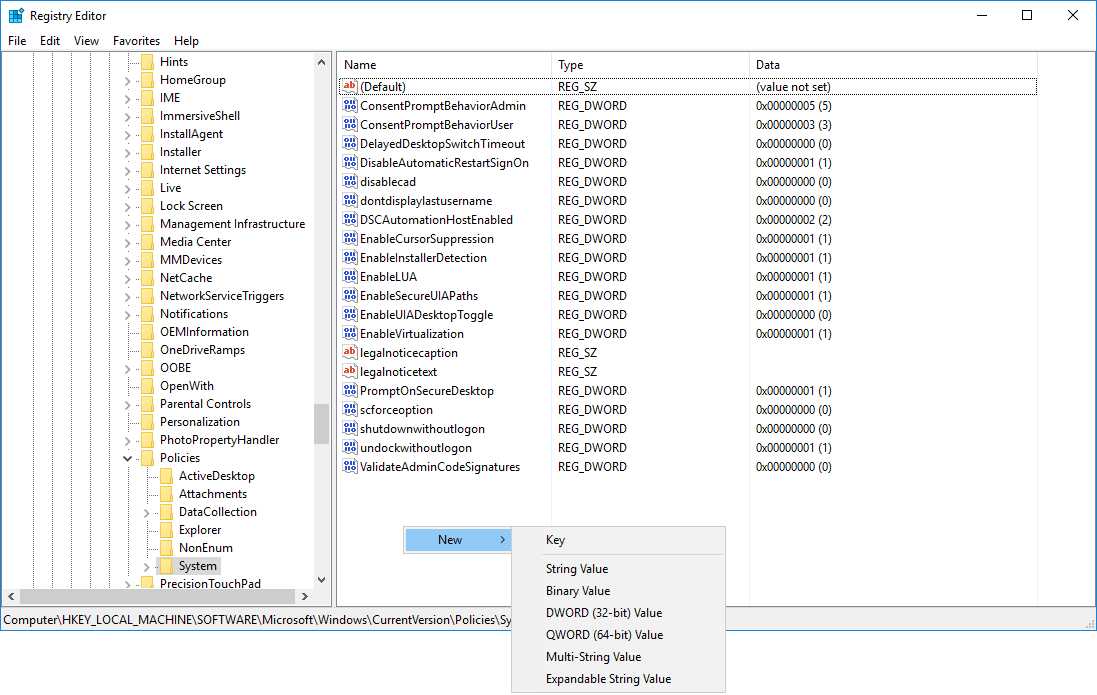Viewport: 1097px width, 695px height.
Task: Choose Expandable String Value option
Action: click(618, 679)
